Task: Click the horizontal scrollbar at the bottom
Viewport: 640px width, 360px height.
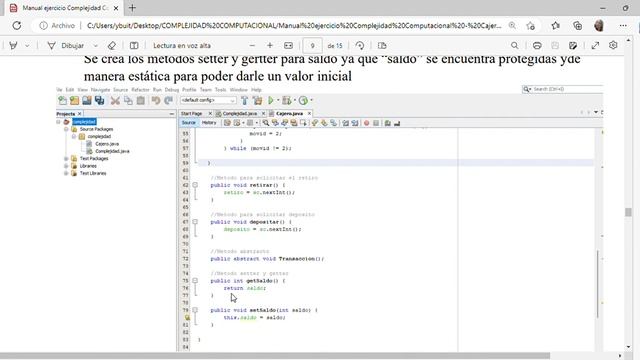Action: click(275, 356)
